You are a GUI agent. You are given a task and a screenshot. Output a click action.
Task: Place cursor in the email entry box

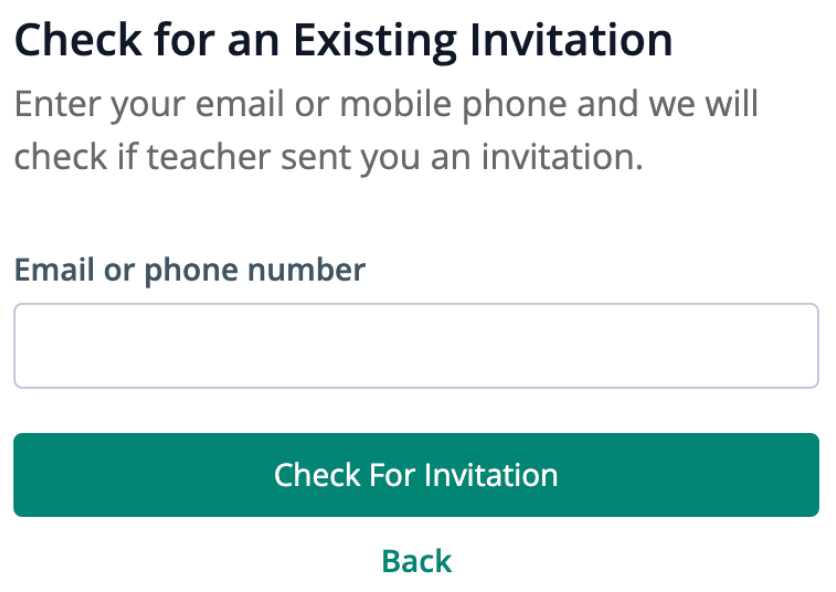[416, 346]
